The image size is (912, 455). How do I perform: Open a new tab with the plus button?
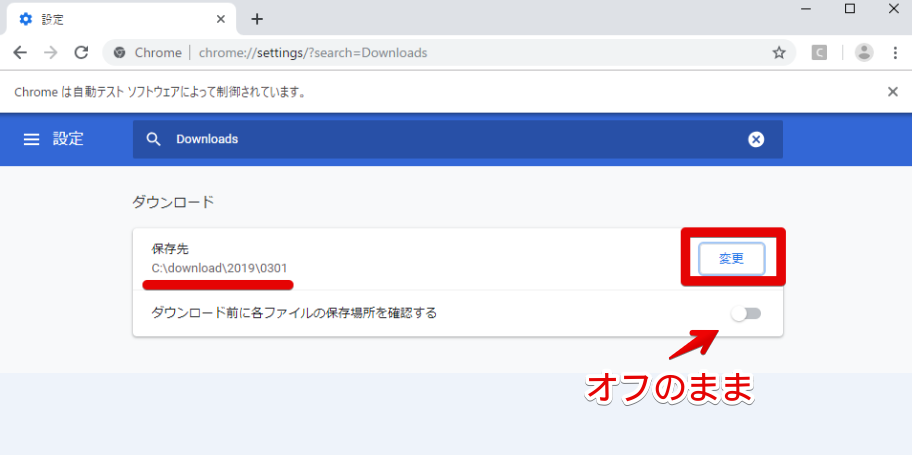[257, 19]
